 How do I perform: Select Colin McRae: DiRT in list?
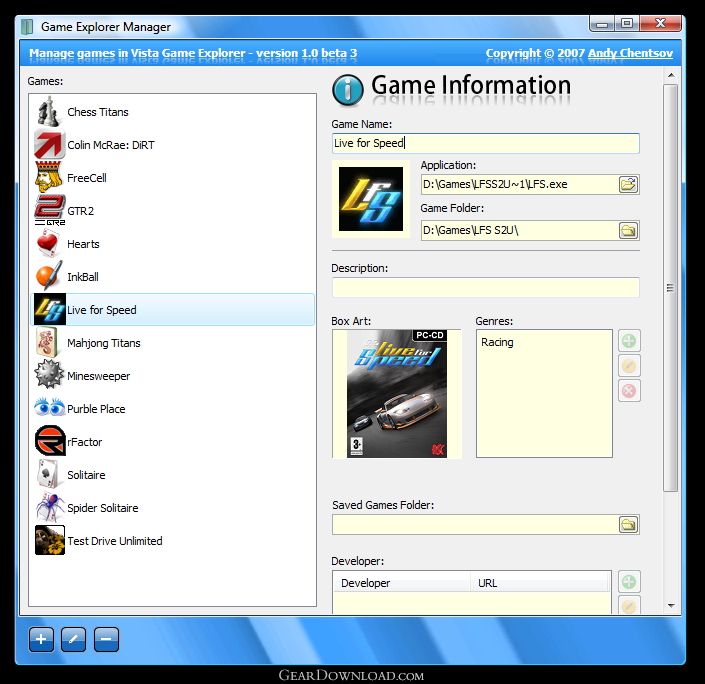pyautogui.click(x=172, y=145)
